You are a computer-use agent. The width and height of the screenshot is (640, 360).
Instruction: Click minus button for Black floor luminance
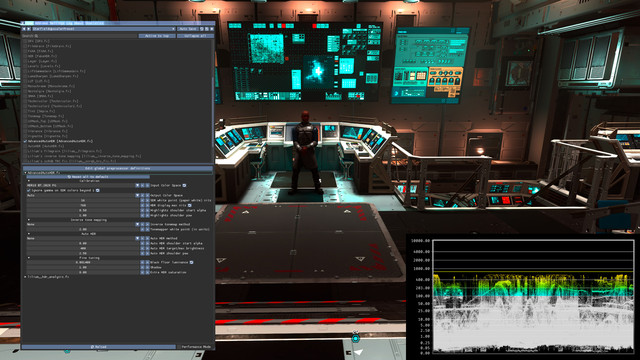point(142,262)
